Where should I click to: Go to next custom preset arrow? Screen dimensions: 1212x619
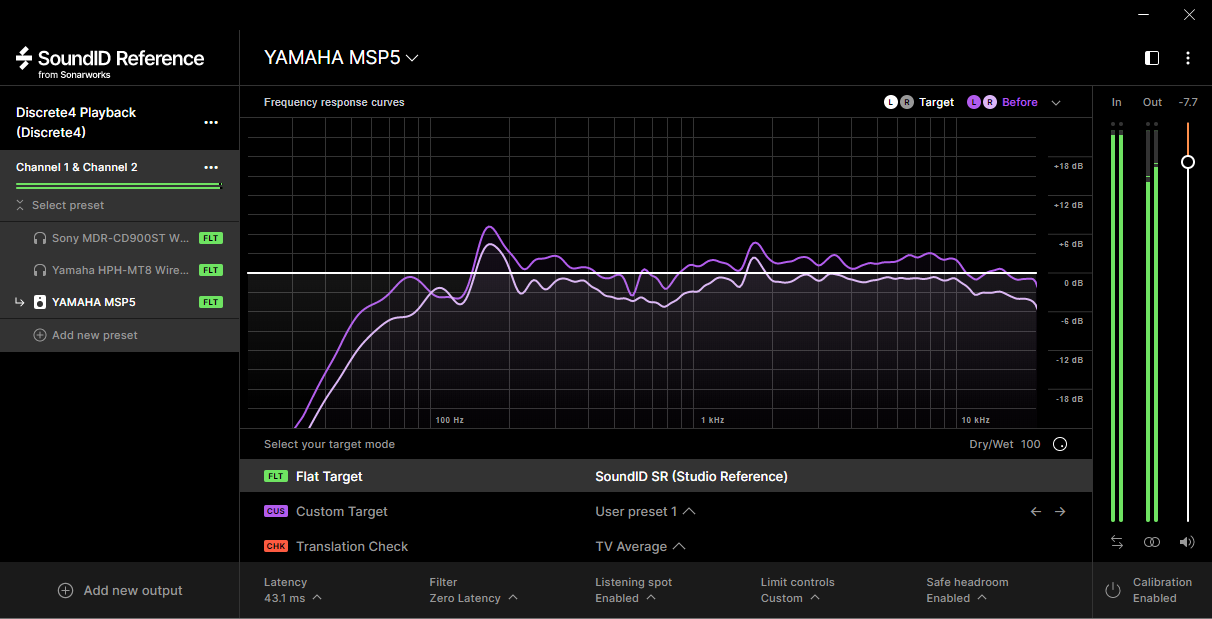(1060, 512)
